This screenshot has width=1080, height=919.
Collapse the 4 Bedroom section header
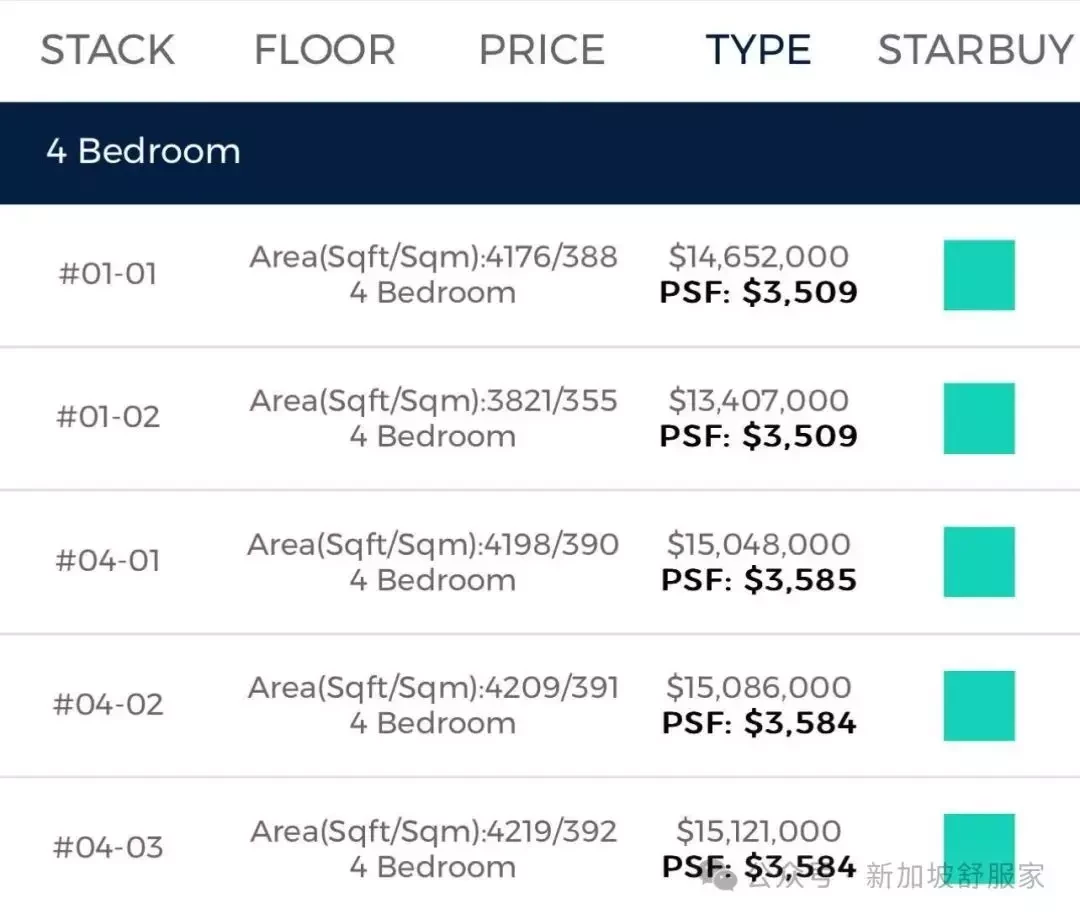(x=540, y=153)
